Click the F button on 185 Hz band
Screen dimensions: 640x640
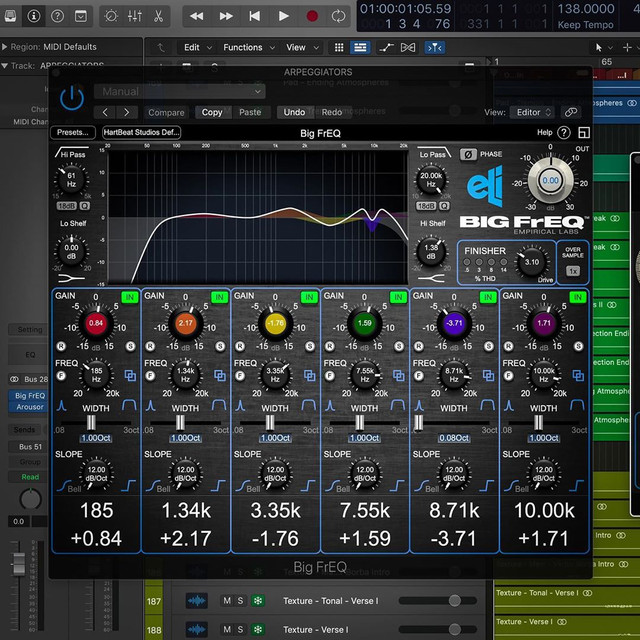point(61,376)
